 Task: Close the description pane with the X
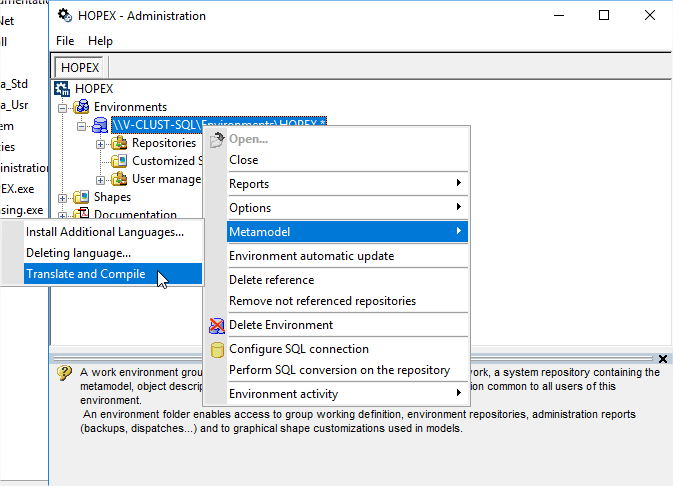click(664, 359)
